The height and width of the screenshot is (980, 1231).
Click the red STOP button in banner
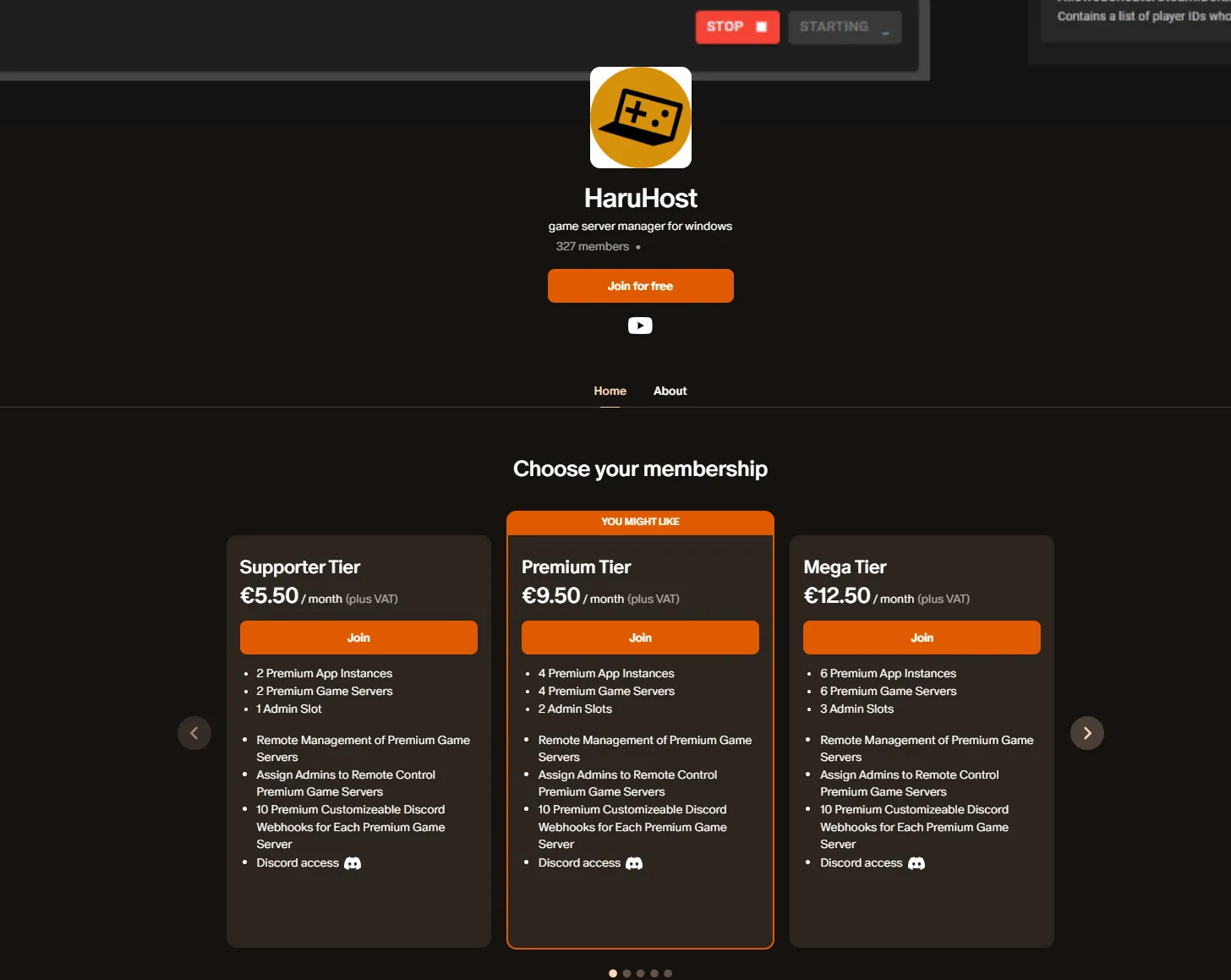(x=737, y=27)
